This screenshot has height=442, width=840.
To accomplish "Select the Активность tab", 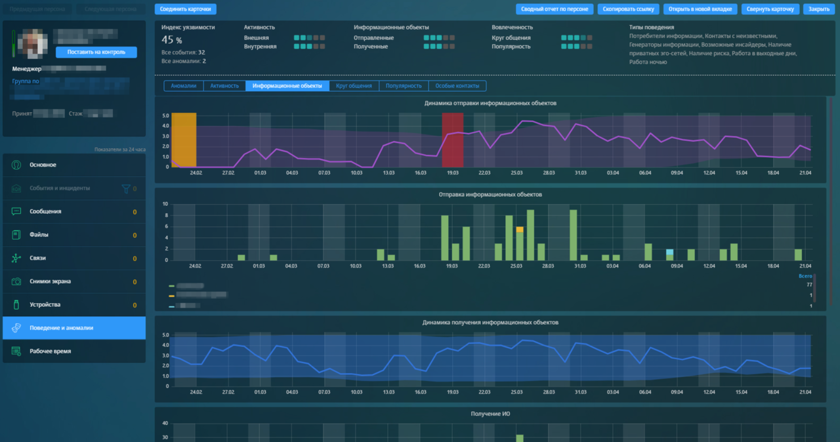I will click(224, 86).
